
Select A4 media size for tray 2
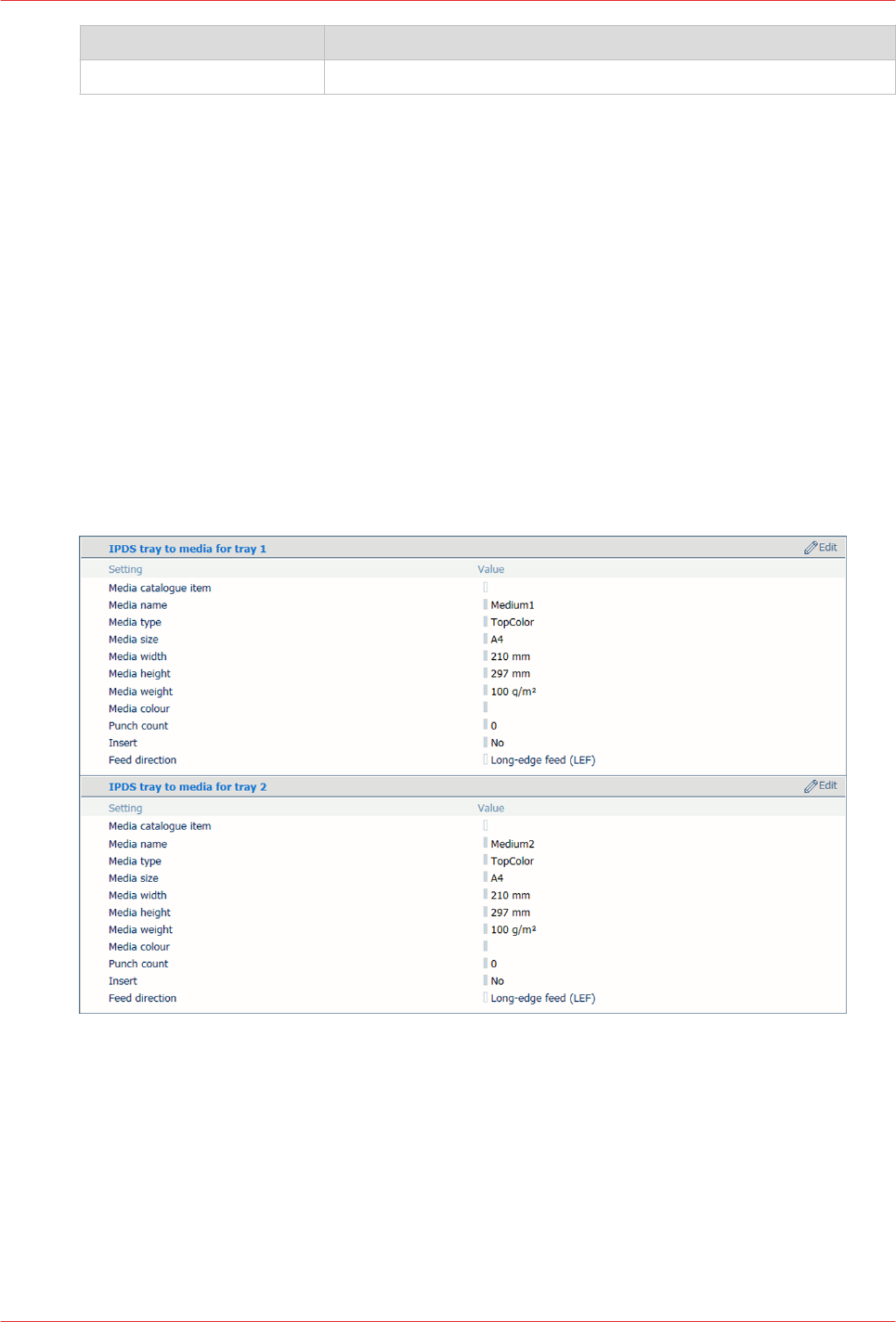(497, 878)
